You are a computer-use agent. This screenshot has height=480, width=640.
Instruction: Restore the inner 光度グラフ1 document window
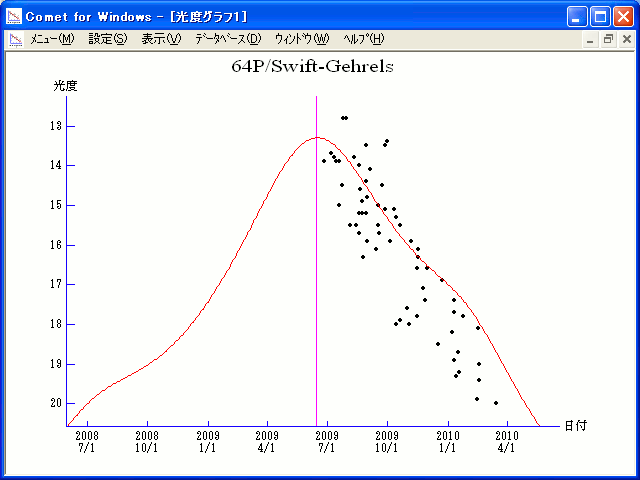608,40
